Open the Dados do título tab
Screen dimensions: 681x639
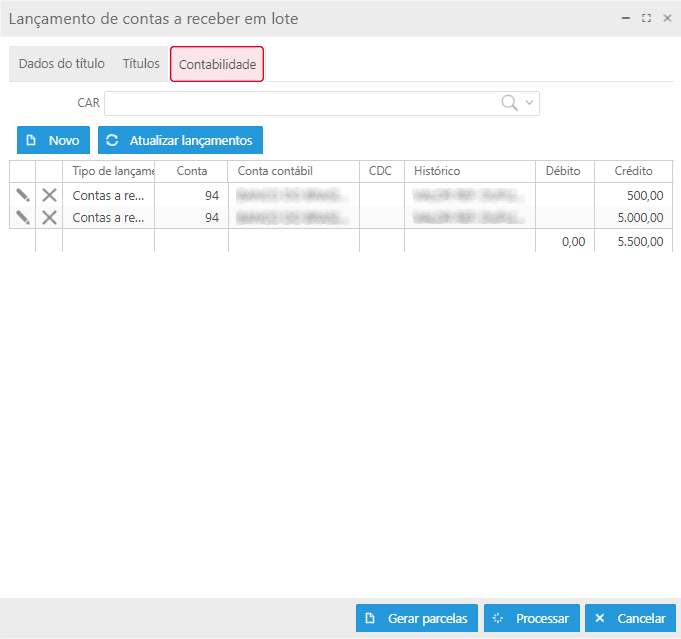[x=61, y=64]
